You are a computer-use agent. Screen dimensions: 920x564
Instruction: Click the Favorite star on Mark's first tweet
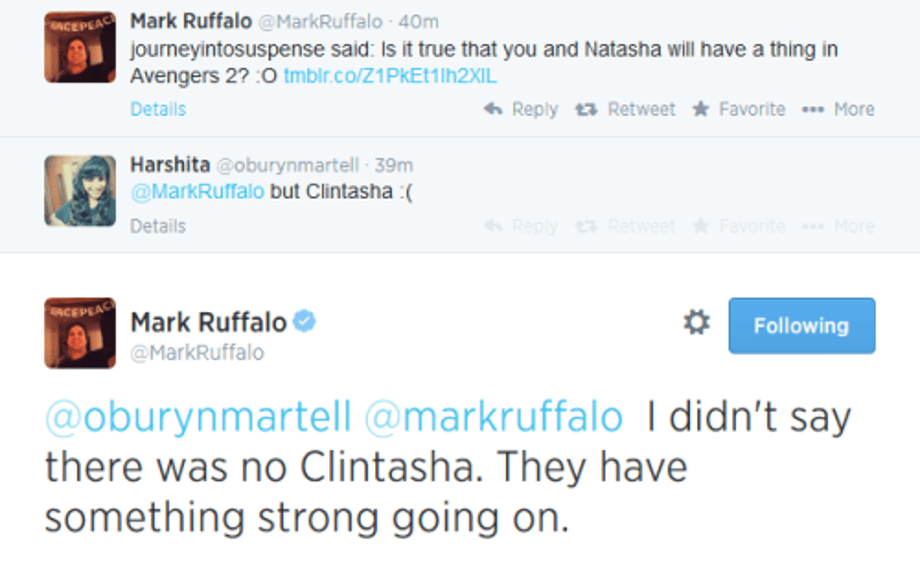click(701, 109)
